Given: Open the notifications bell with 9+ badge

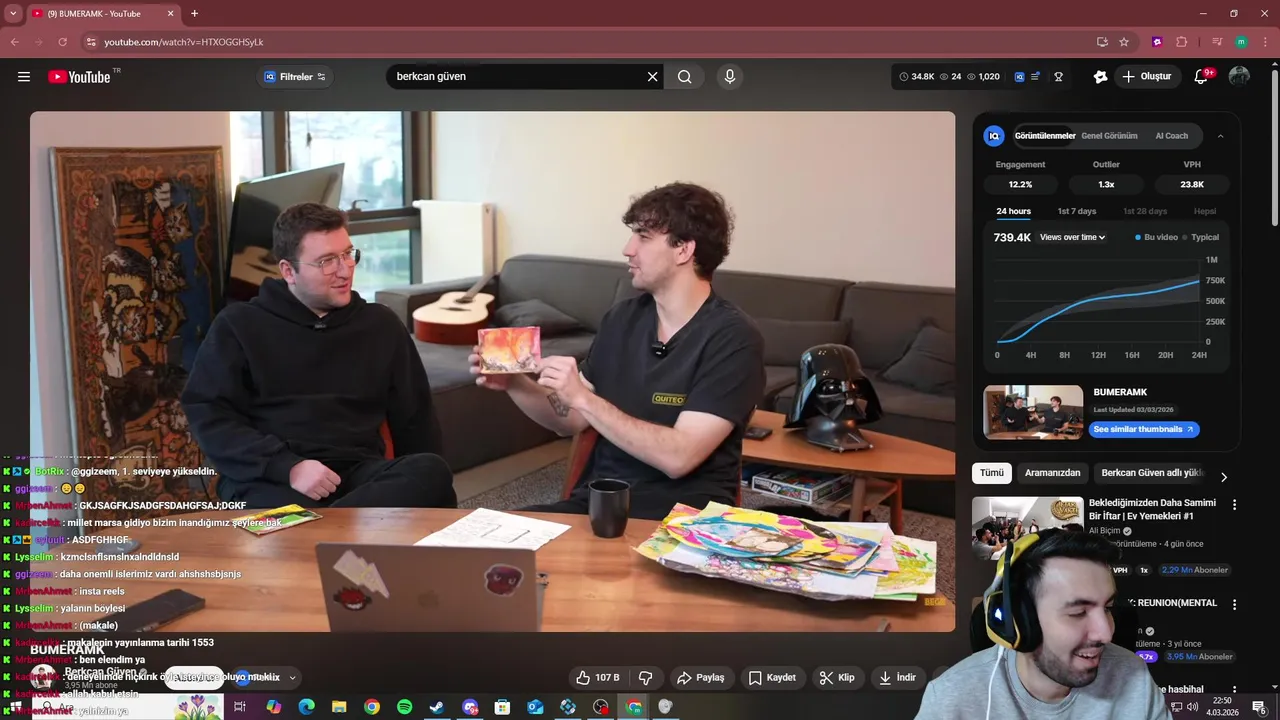Looking at the screenshot, I should pyautogui.click(x=1202, y=76).
